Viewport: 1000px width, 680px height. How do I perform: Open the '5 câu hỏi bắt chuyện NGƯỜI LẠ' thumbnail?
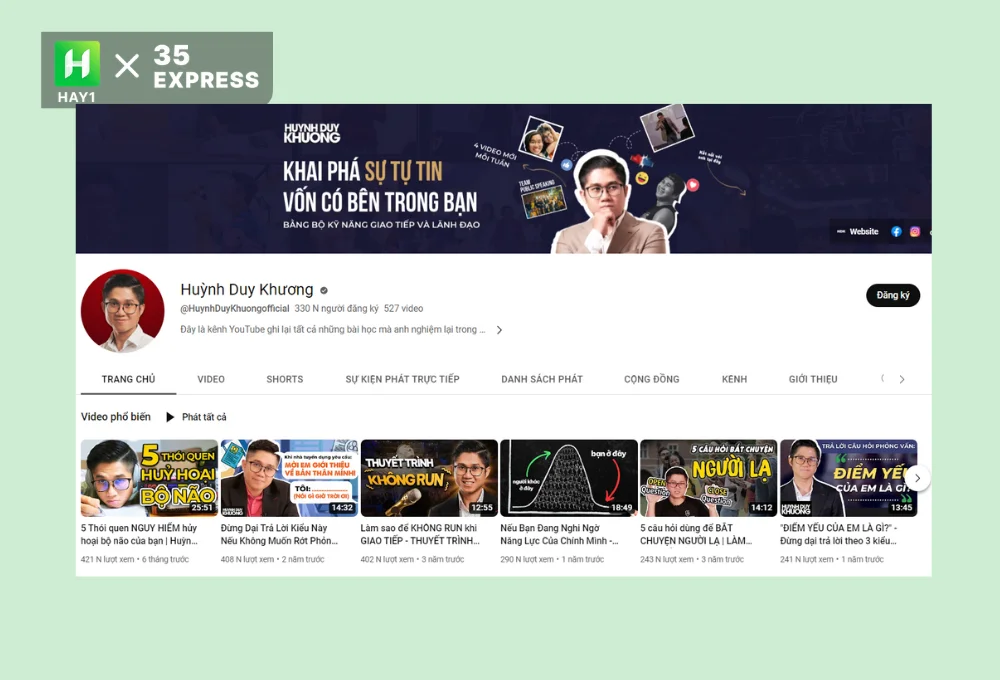click(709, 478)
